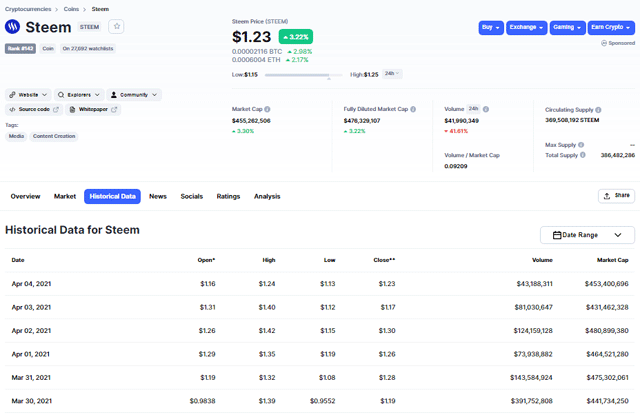Click the Website link chain icon
Screen dimensions: 640x415
coord(12,95)
